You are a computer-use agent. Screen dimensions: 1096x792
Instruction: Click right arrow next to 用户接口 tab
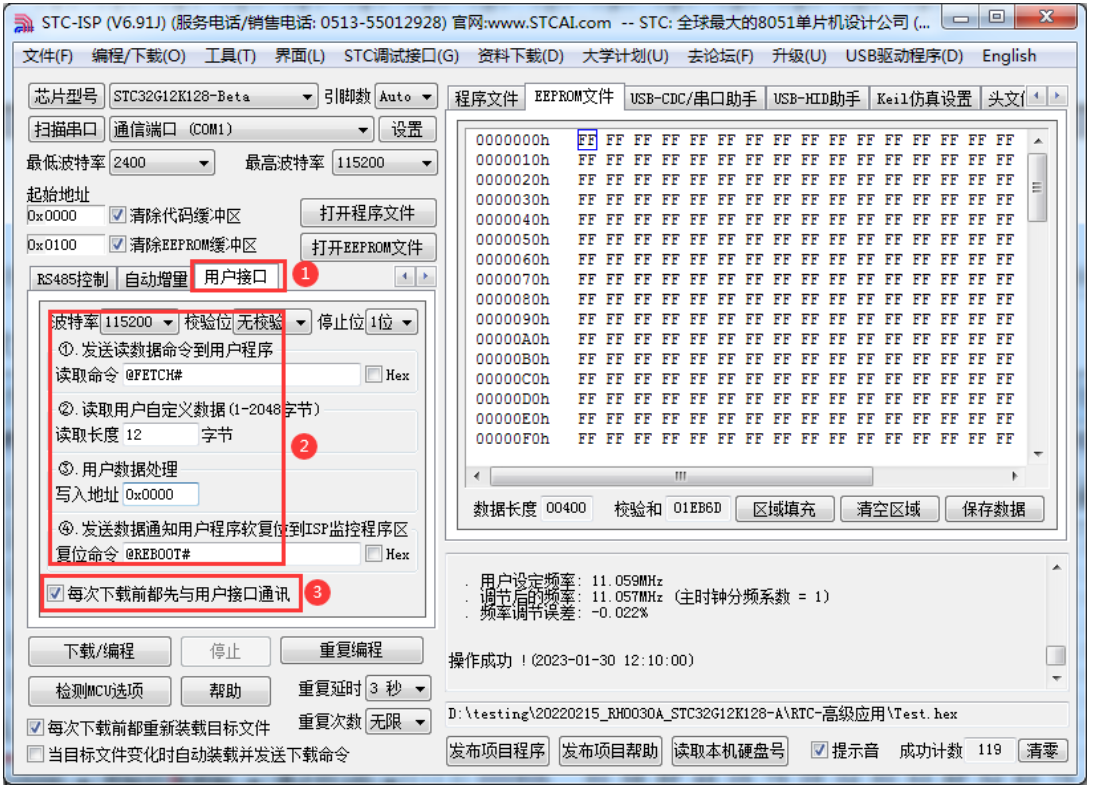[x=425, y=276]
